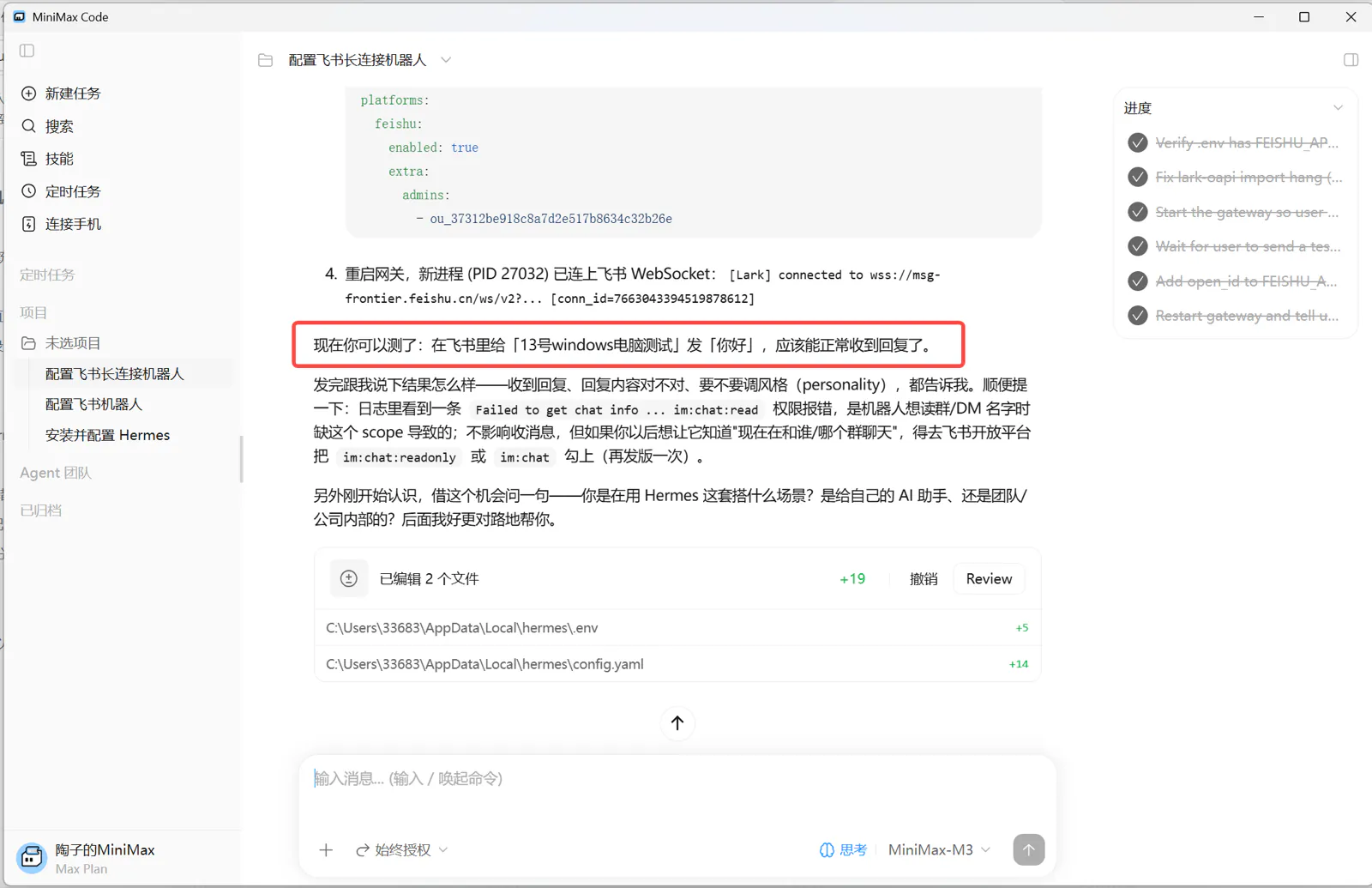Open the 始终授权 permission dropdown
The height and width of the screenshot is (888, 1372).
click(402, 850)
